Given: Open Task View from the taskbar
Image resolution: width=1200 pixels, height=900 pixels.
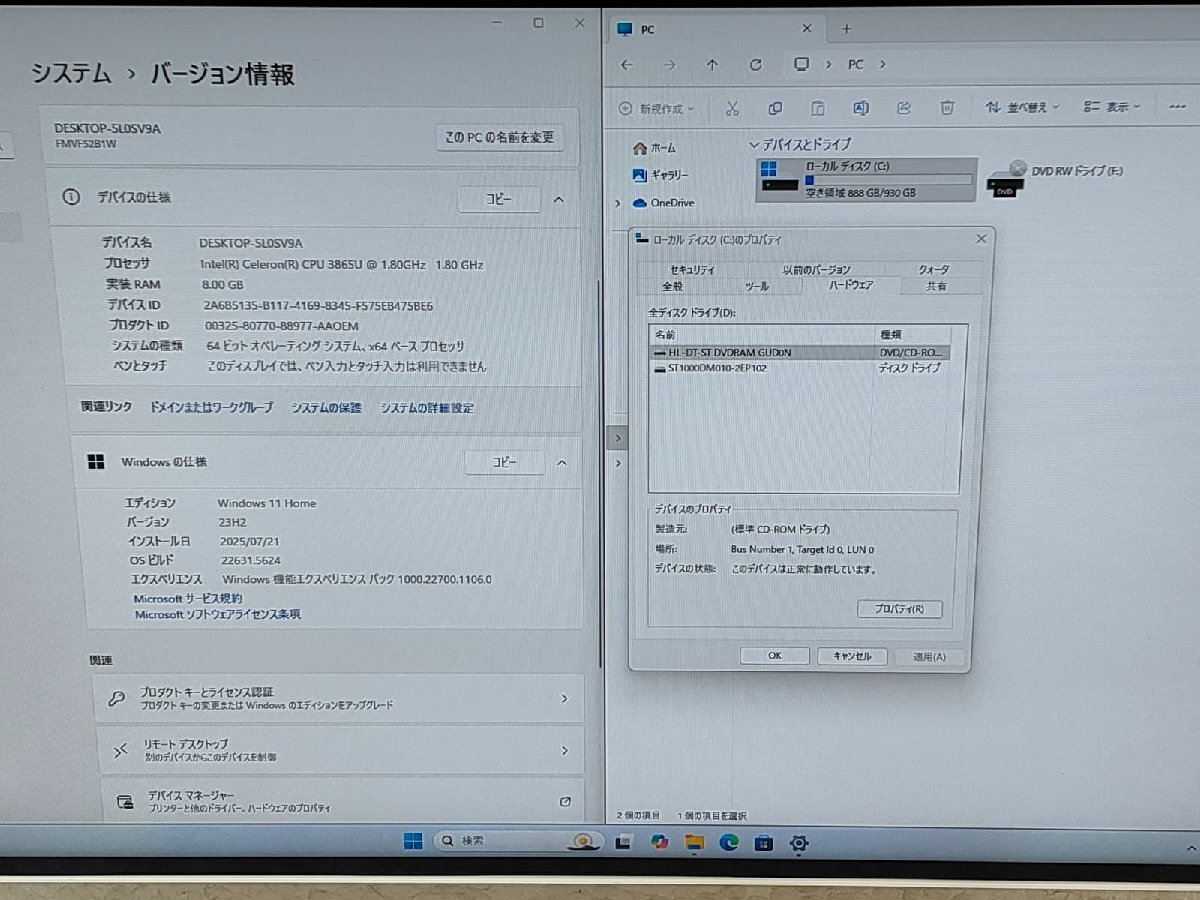Looking at the screenshot, I should click(624, 842).
